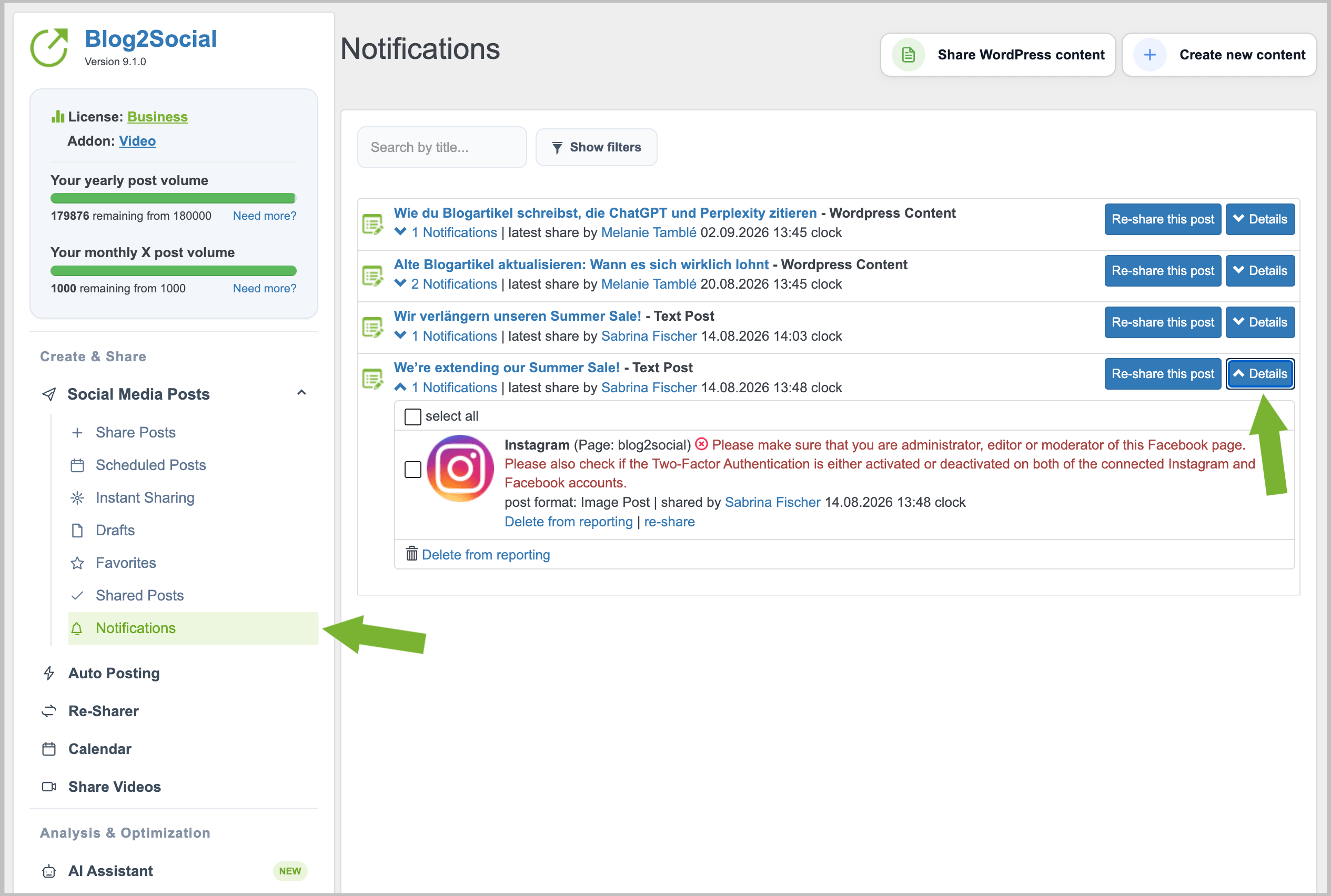Click post icon beside Wir verlängern unseren Summer Sale
The width and height of the screenshot is (1331, 896).
point(373,327)
